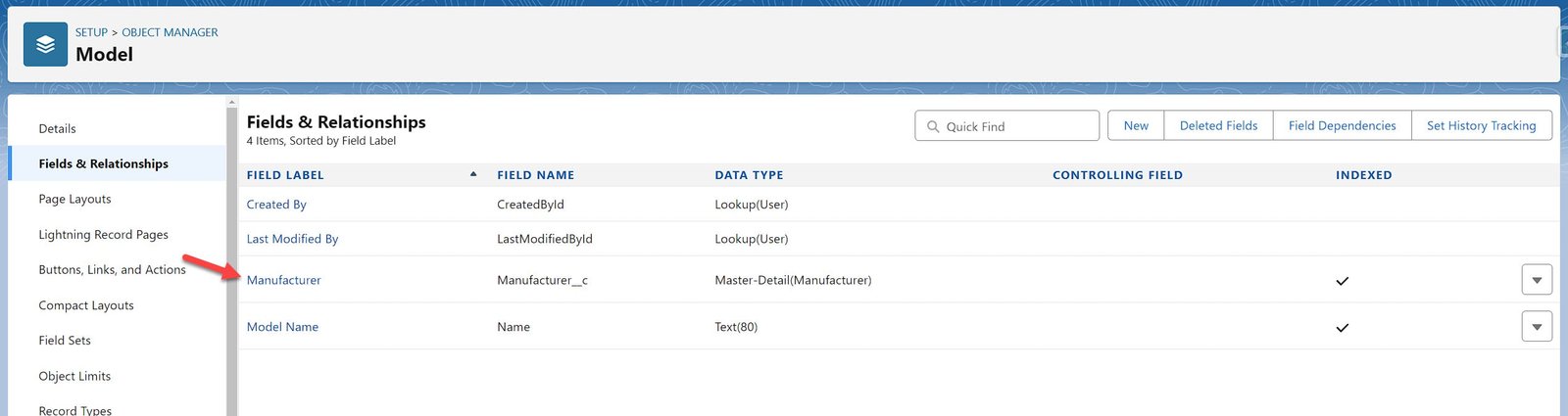
Task: Click the Indexed column header
Action: tap(1363, 175)
